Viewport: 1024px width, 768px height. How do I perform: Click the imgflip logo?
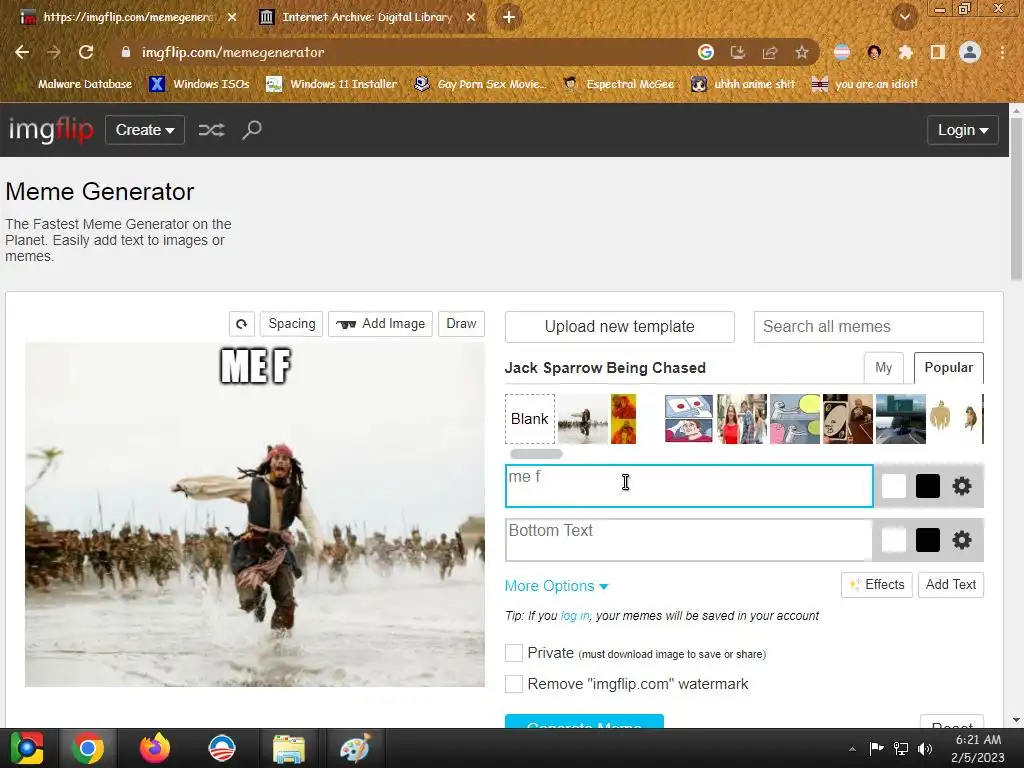point(51,129)
